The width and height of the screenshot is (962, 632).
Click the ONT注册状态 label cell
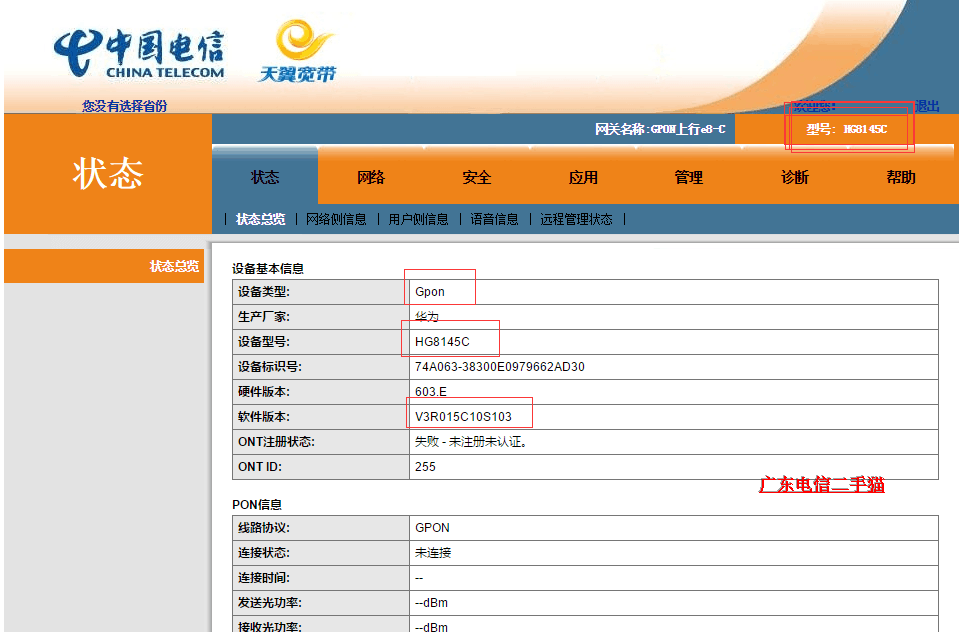[321, 442]
